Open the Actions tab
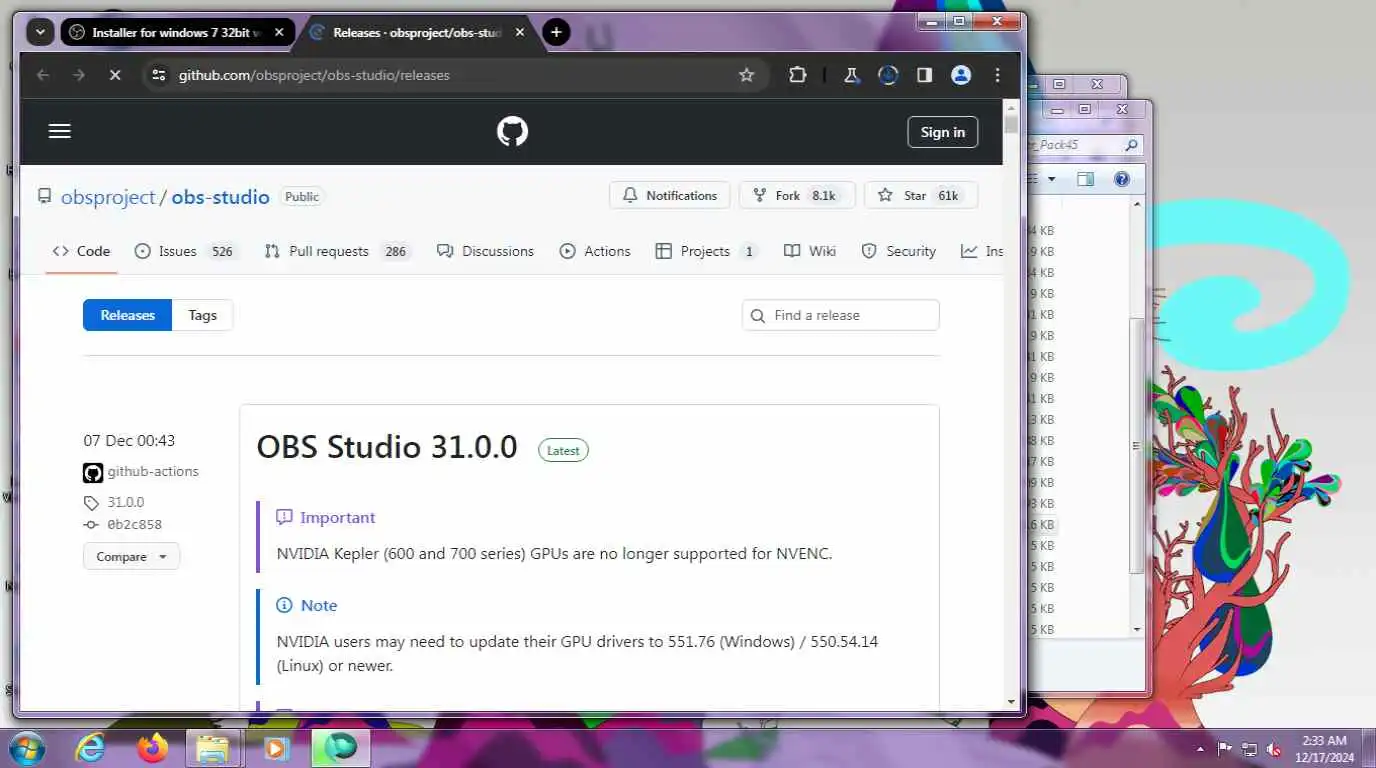 [x=595, y=251]
